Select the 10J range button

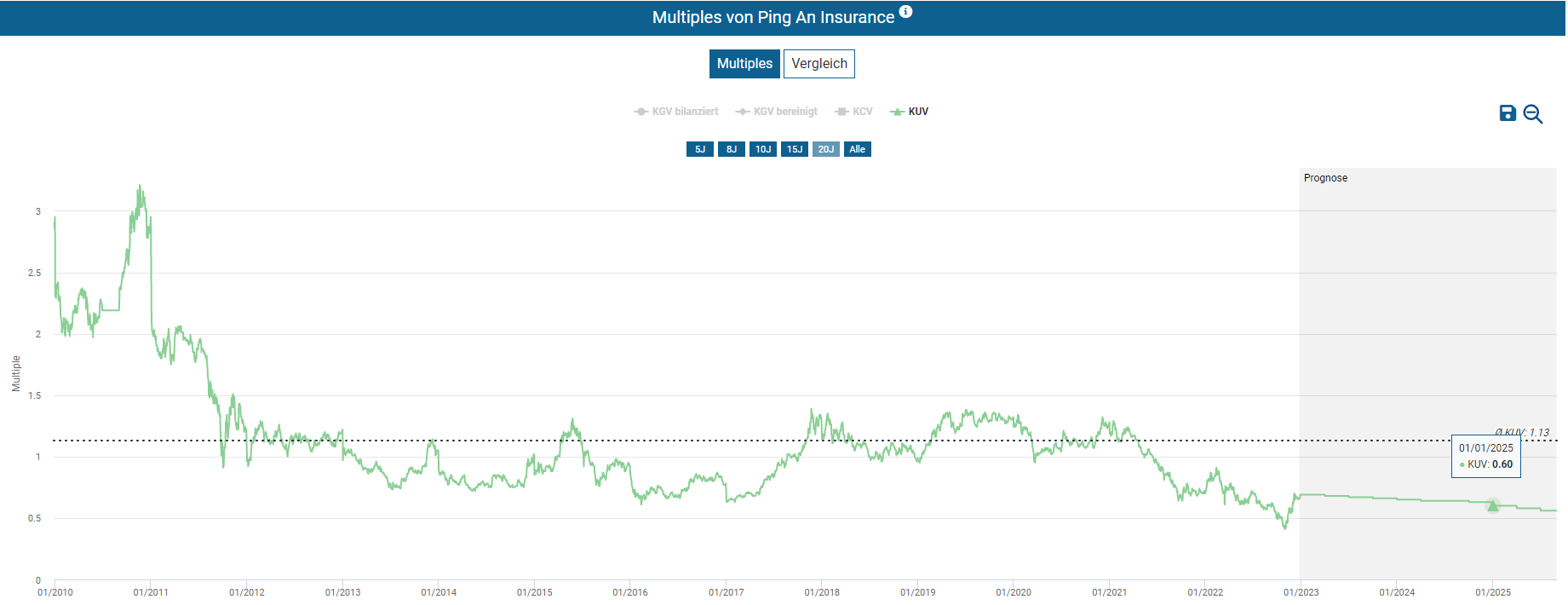(x=762, y=149)
